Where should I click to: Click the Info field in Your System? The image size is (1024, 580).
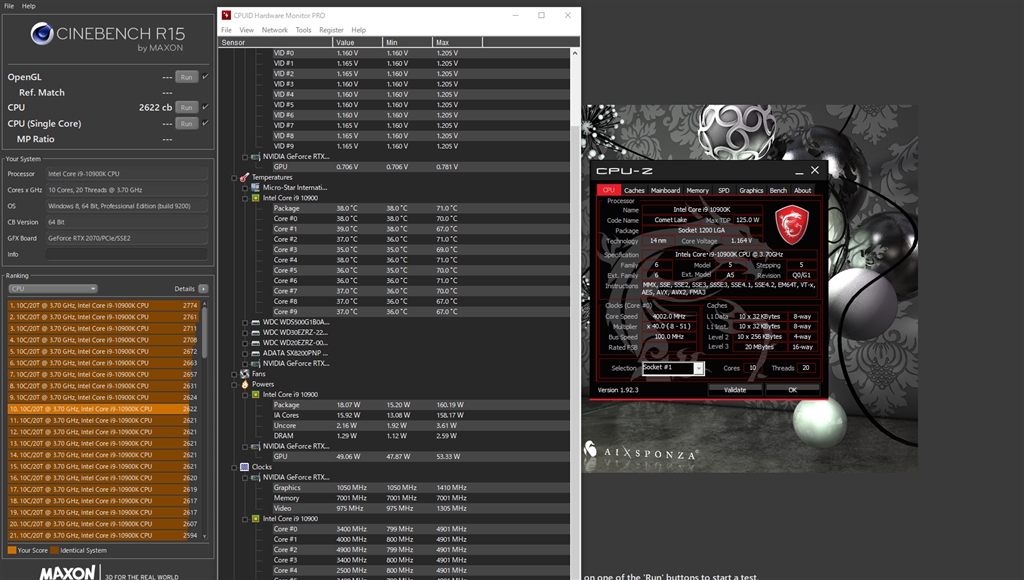pos(125,254)
